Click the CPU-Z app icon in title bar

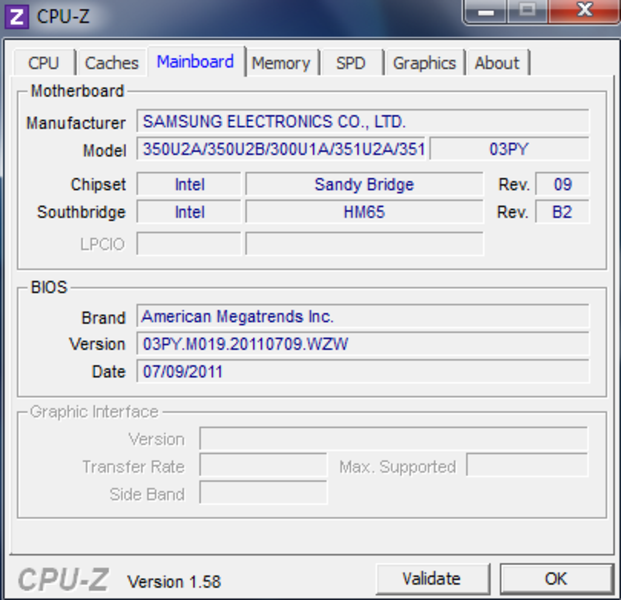point(16,17)
